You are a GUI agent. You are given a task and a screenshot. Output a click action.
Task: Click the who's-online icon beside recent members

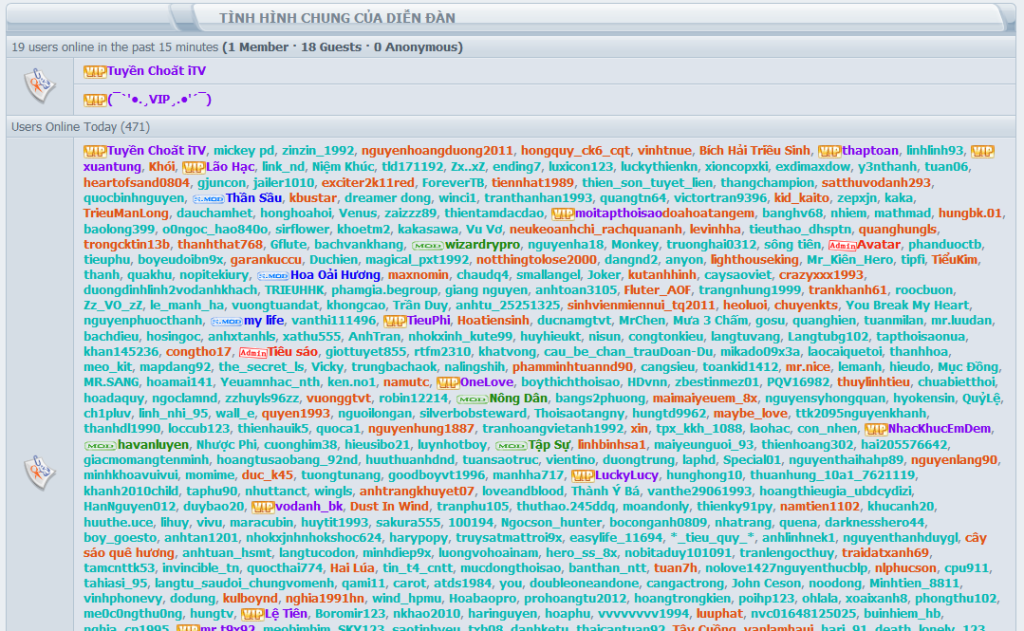(x=40, y=84)
